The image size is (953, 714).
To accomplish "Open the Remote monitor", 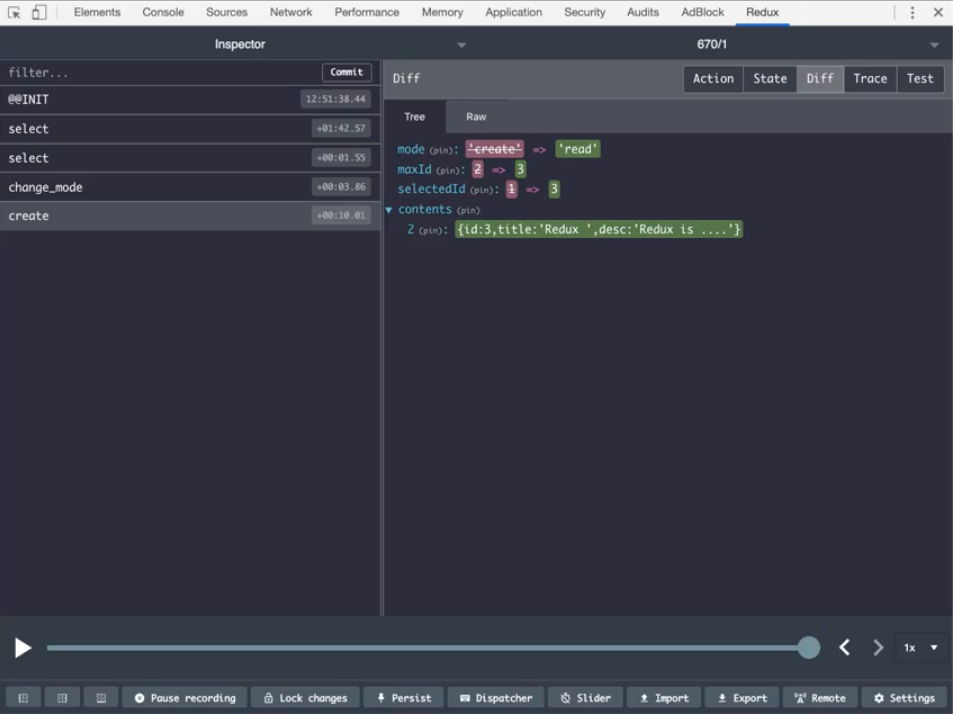I will pyautogui.click(x=820, y=698).
